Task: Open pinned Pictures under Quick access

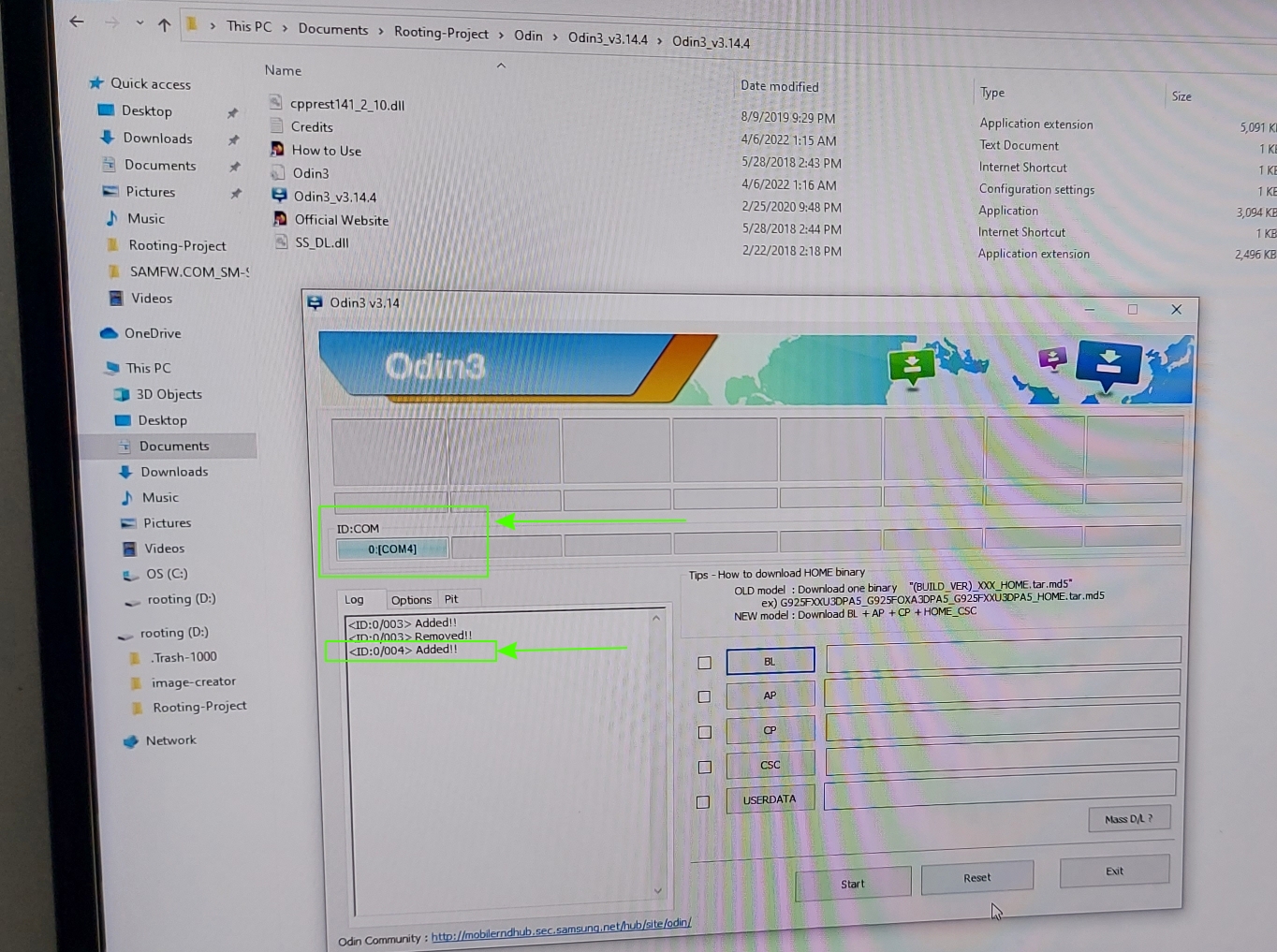Action: coord(150,192)
